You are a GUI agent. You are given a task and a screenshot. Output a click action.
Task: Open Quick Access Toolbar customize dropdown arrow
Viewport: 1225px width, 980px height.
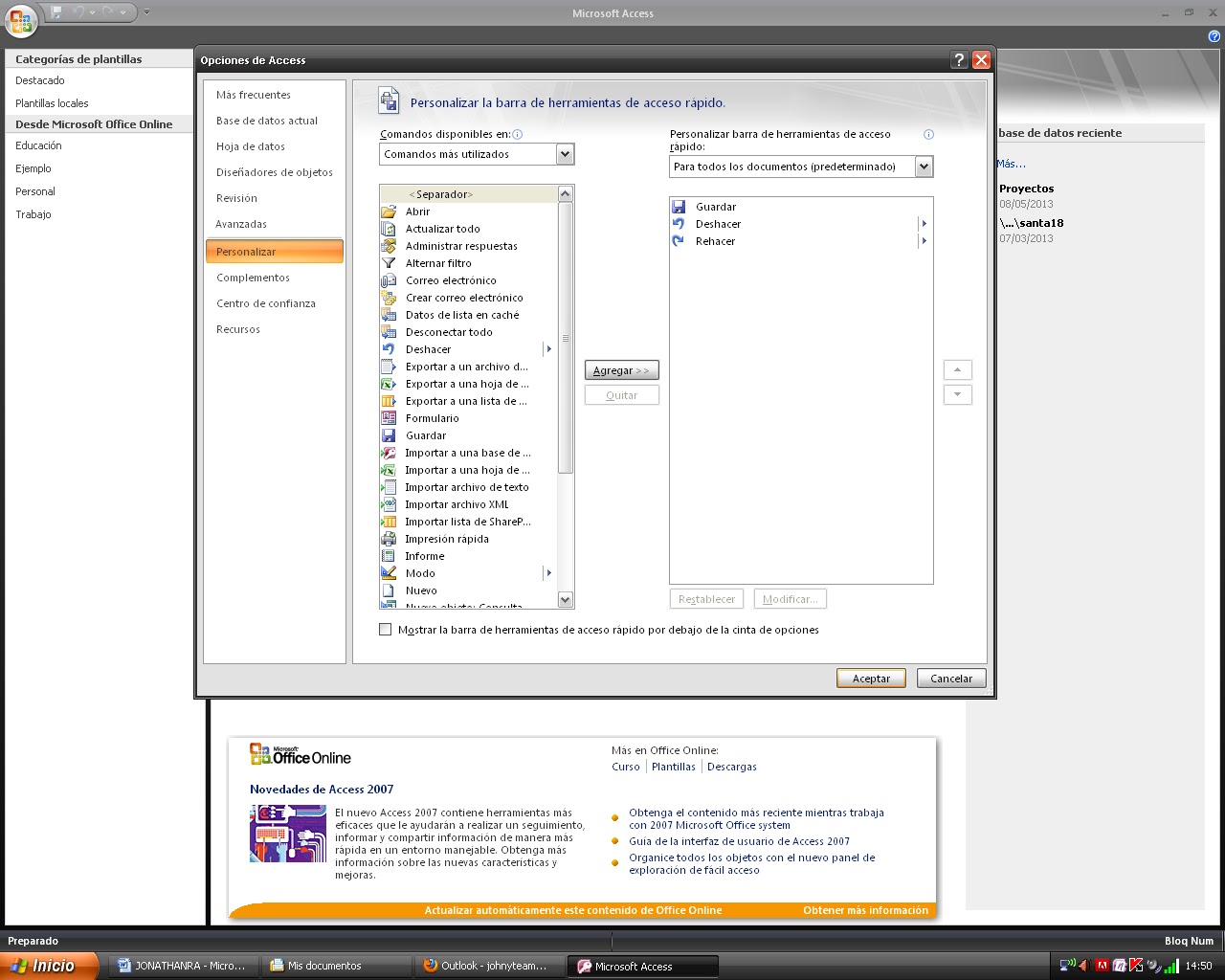tap(146, 12)
